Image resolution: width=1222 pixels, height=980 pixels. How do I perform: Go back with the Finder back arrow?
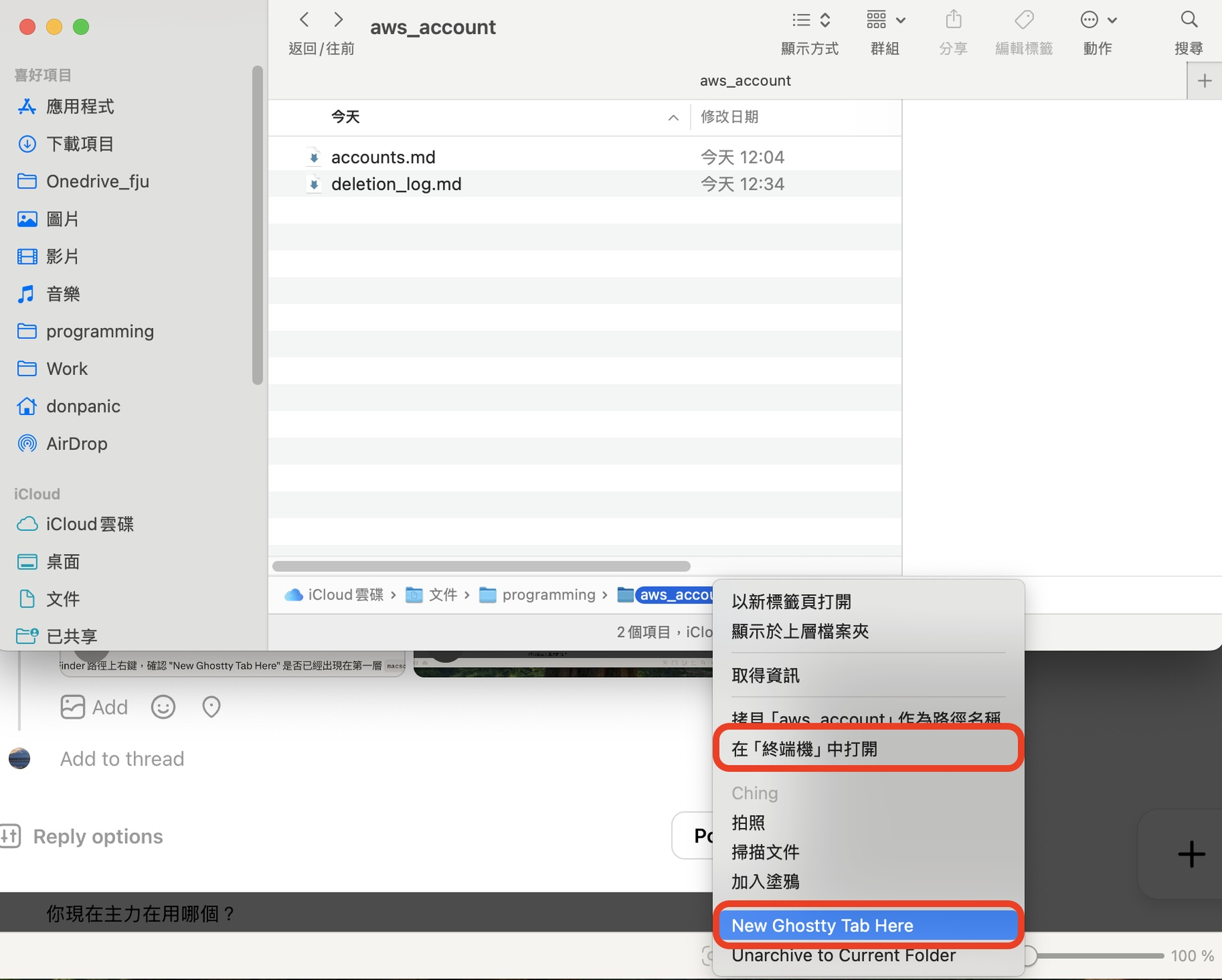(x=304, y=20)
